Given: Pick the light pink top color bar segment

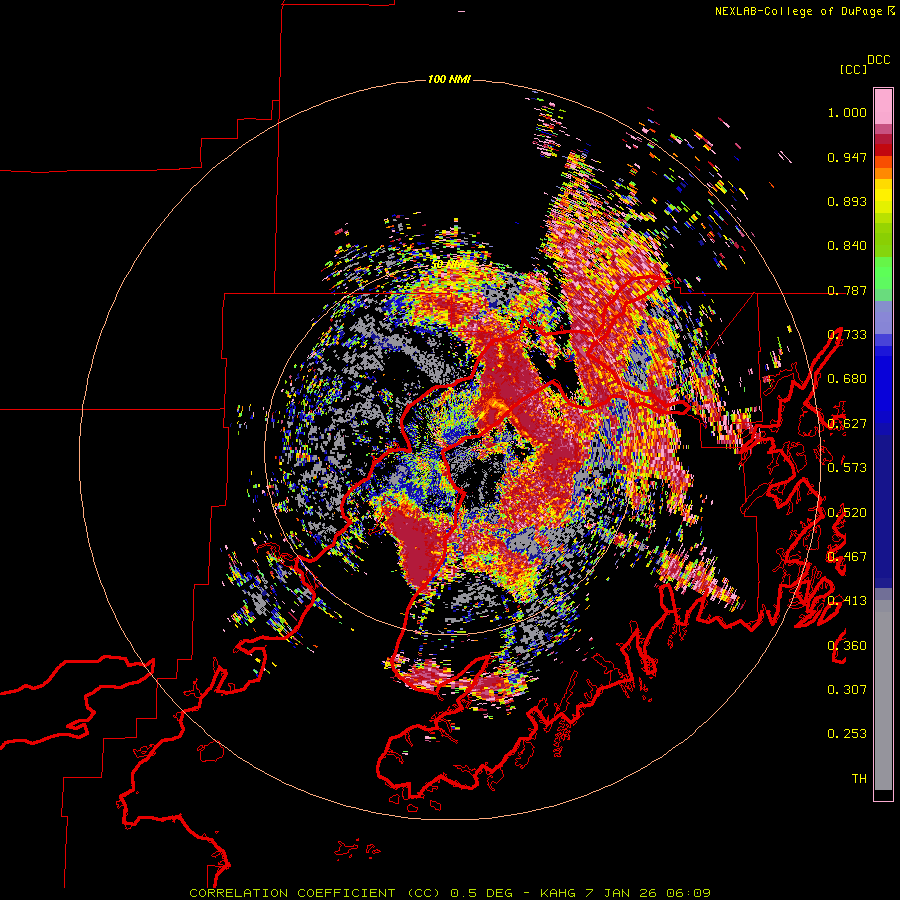Looking at the screenshot, I should pyautogui.click(x=883, y=106).
